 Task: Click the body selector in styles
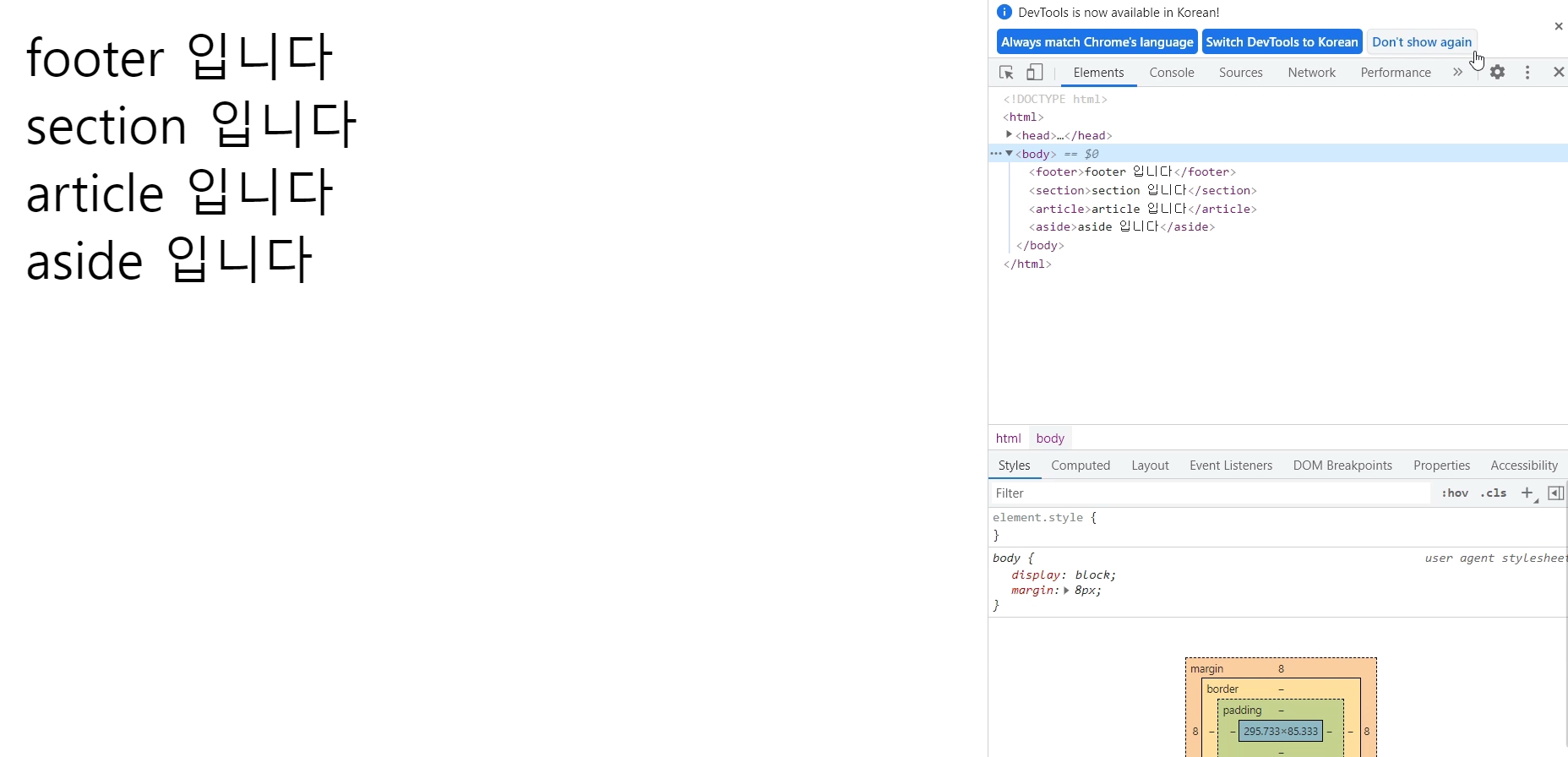(x=1007, y=558)
